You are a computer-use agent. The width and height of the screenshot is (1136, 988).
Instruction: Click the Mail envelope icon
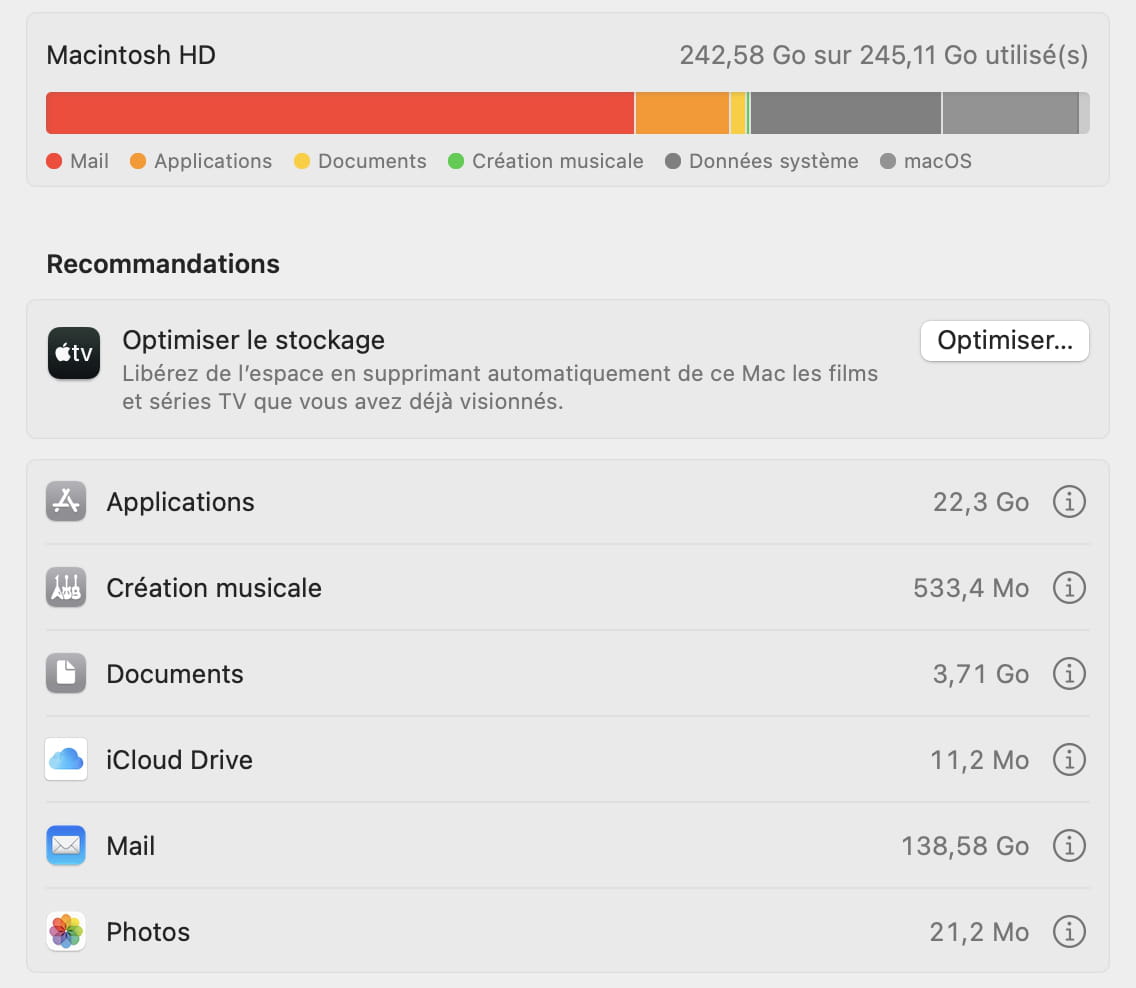pyautogui.click(x=66, y=846)
